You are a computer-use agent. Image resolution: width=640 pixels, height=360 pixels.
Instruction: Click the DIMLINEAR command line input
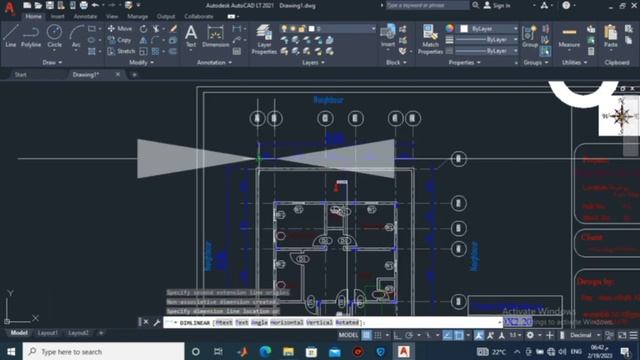(333, 322)
